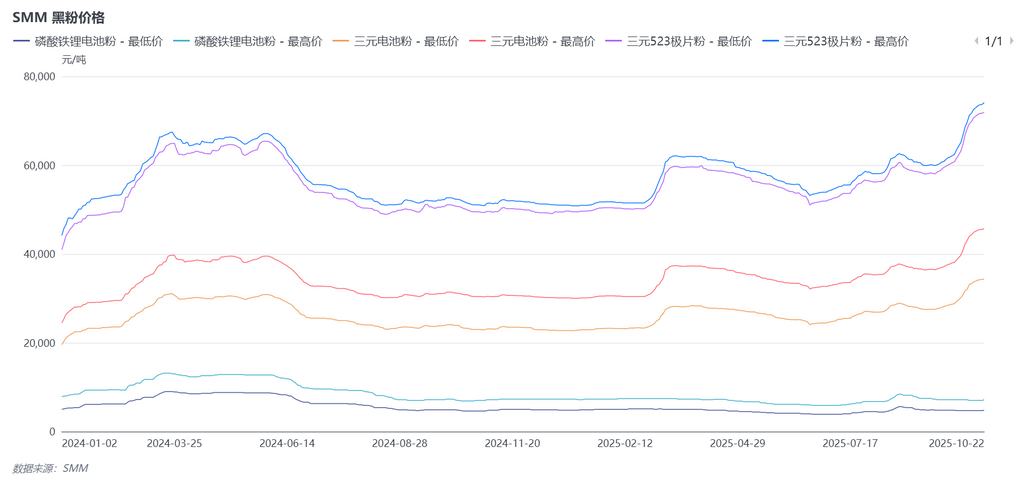Viewport: 1024px width, 480px height.
Task: Toggle the 三元523极片粉 - 最低价 series label
Action: pyautogui.click(x=689, y=41)
